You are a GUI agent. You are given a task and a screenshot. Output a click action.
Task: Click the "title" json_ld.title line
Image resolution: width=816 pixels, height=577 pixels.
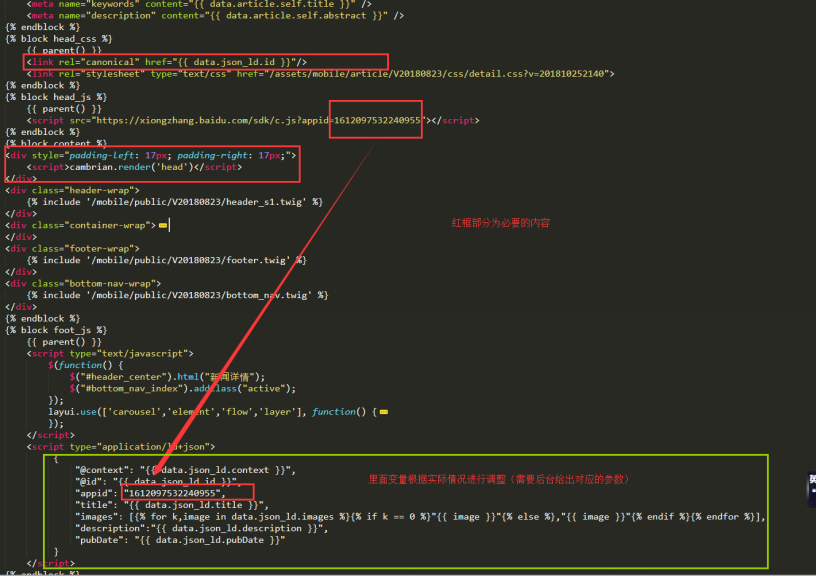[172, 505]
